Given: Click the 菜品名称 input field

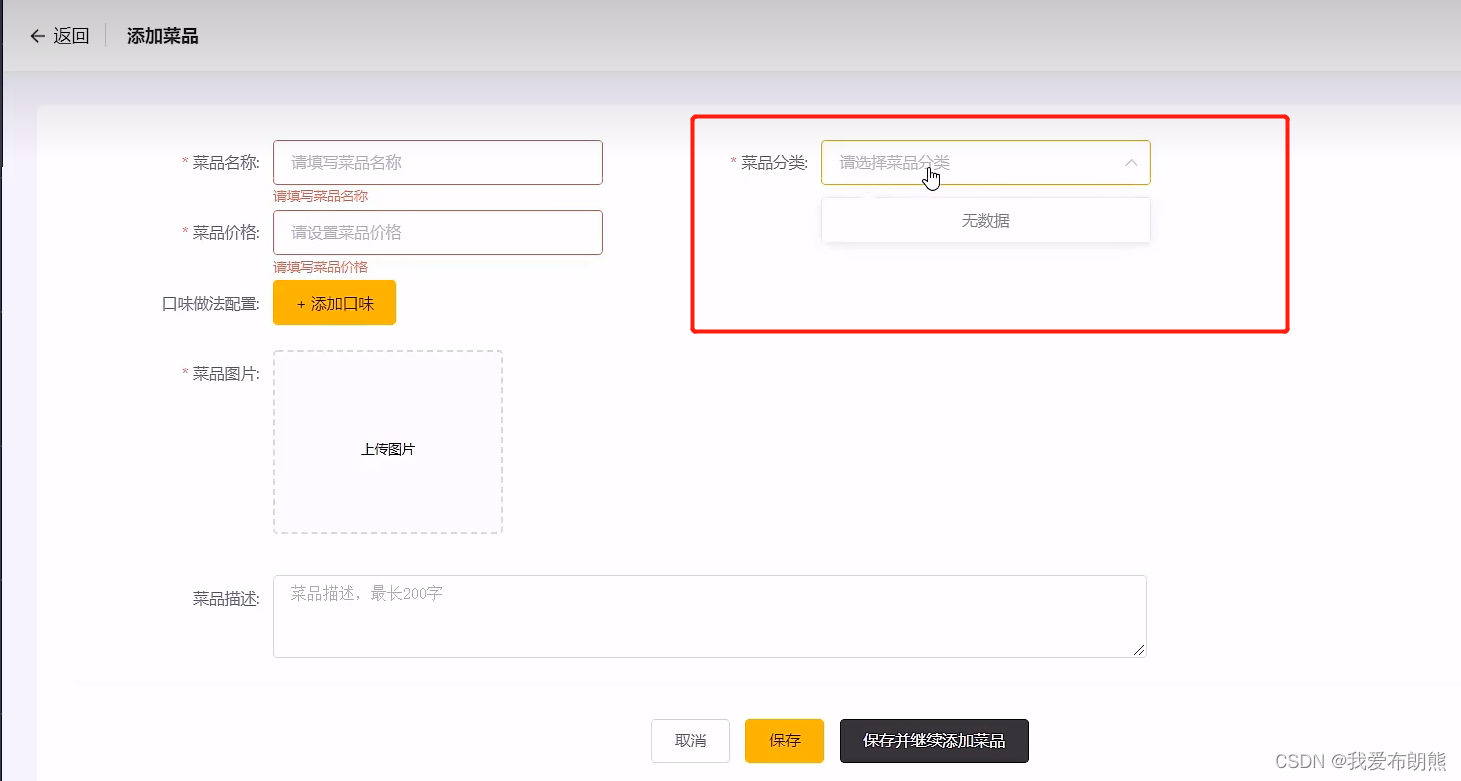Looking at the screenshot, I should click(x=438, y=162).
